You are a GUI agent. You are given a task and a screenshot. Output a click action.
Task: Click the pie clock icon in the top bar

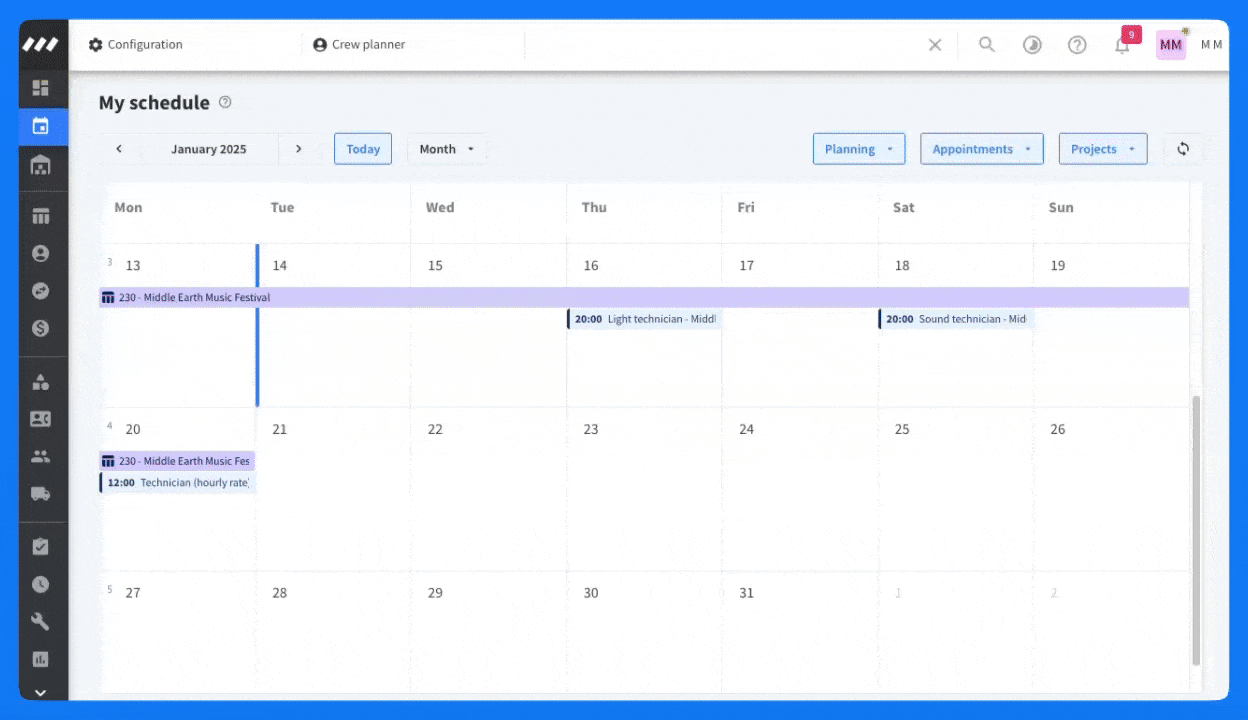click(x=1032, y=45)
